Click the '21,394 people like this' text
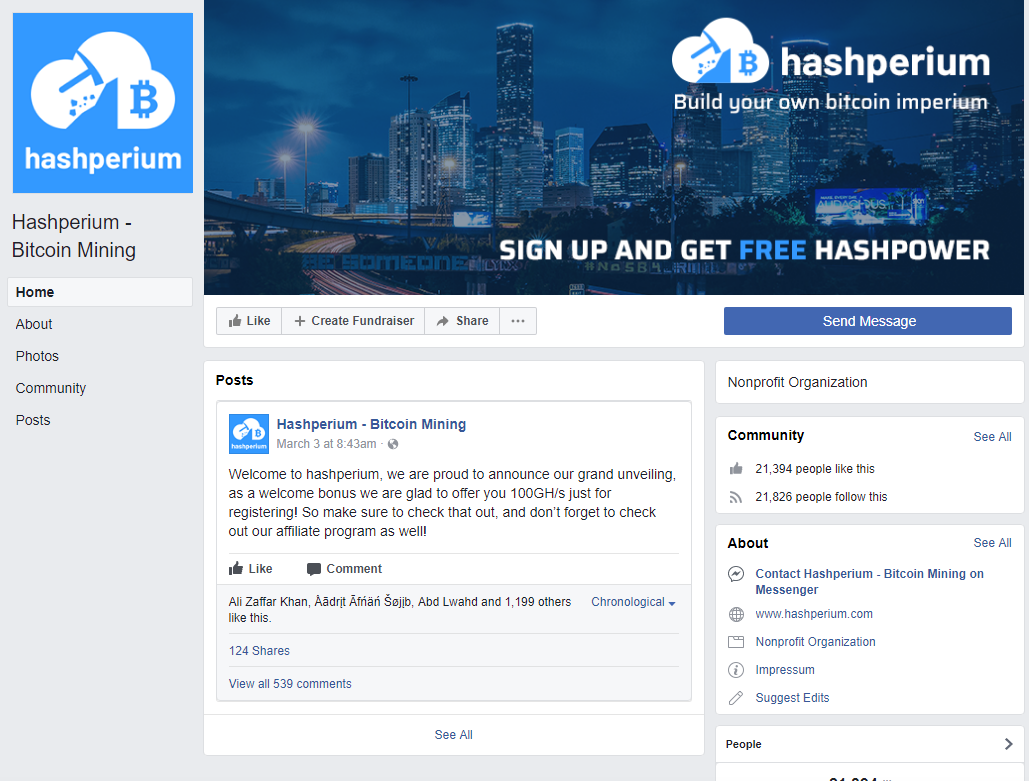 (x=814, y=469)
